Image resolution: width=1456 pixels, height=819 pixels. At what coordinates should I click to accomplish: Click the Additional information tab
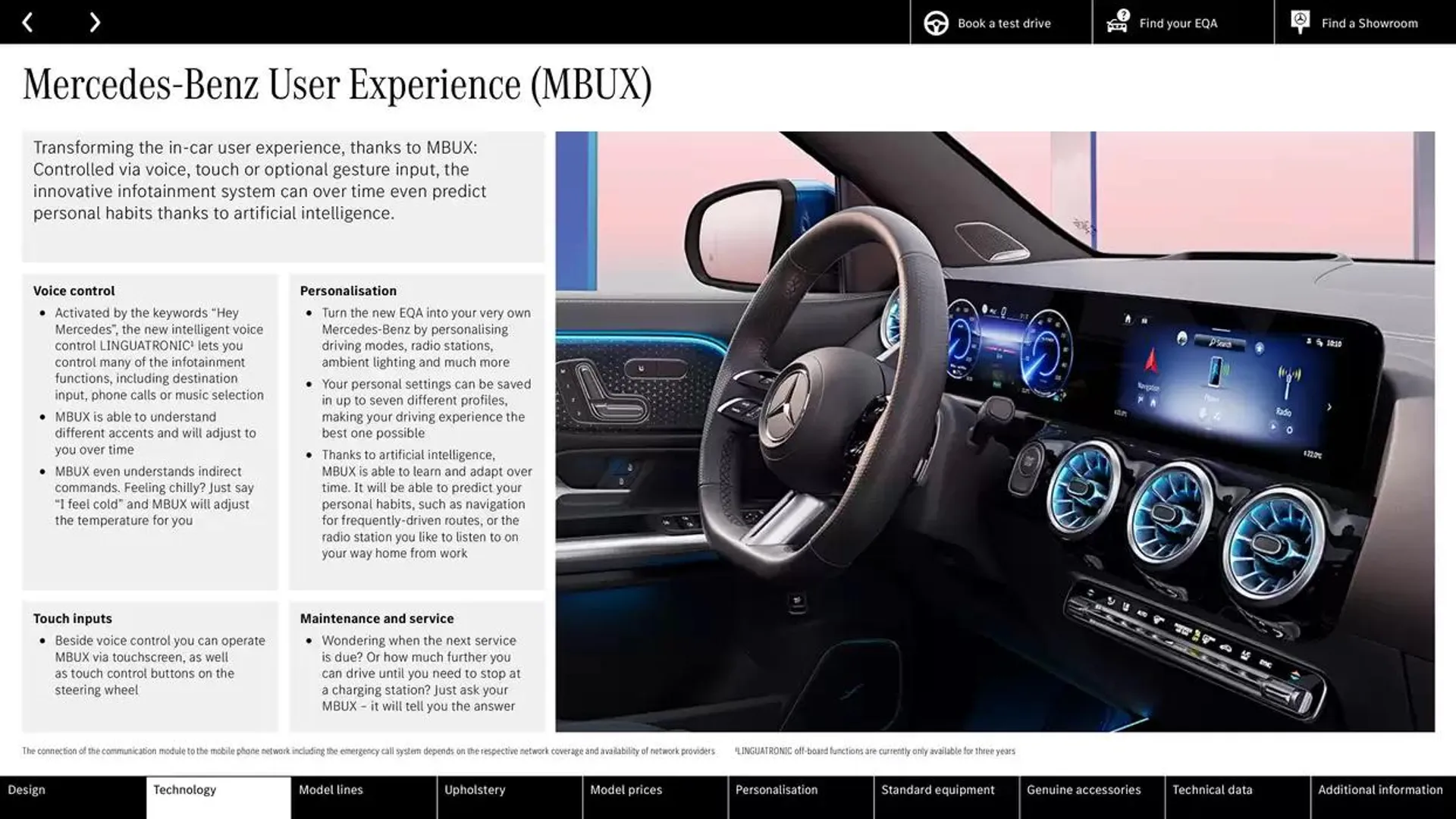1381,790
